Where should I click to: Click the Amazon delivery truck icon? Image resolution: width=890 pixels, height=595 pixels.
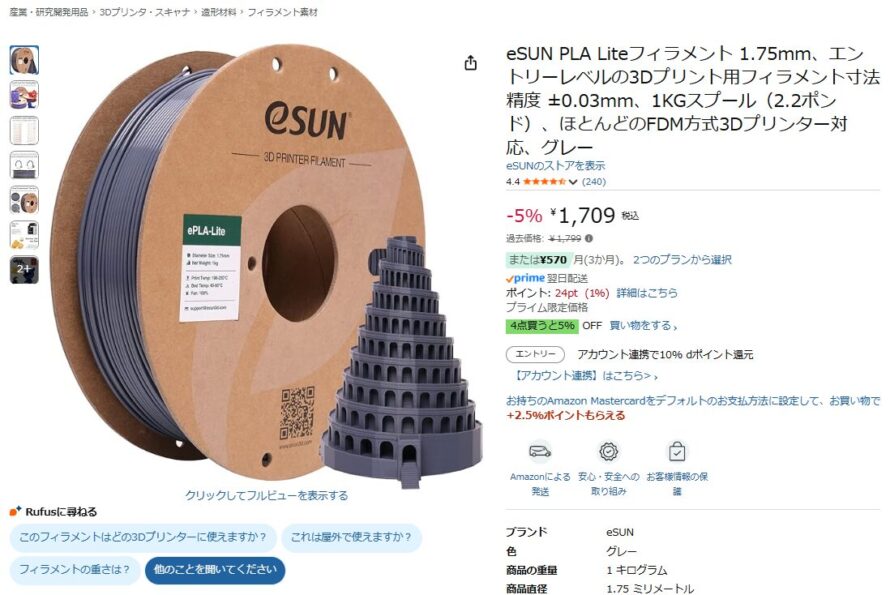point(540,451)
